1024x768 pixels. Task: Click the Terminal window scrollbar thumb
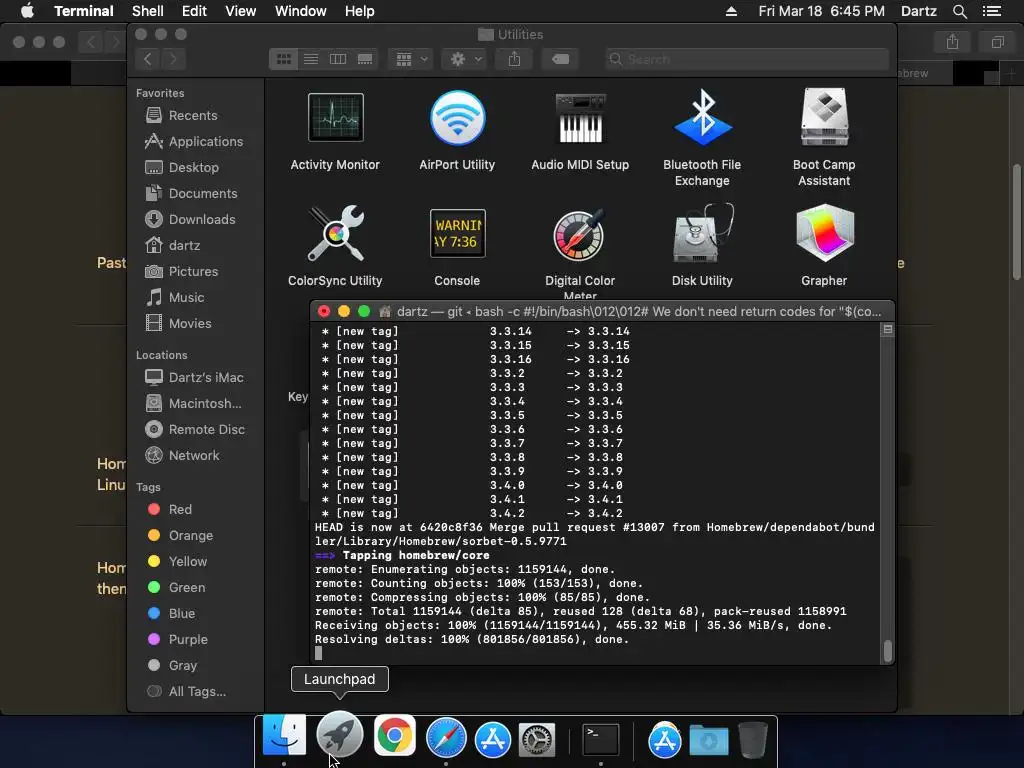pyautogui.click(x=888, y=651)
